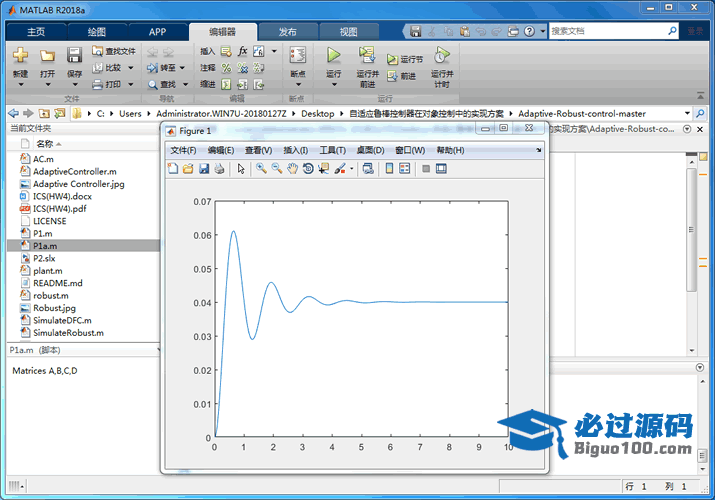The height and width of the screenshot is (500, 715).
Task: Open the Find (查找) dropdown arrow
Action: [185, 84]
